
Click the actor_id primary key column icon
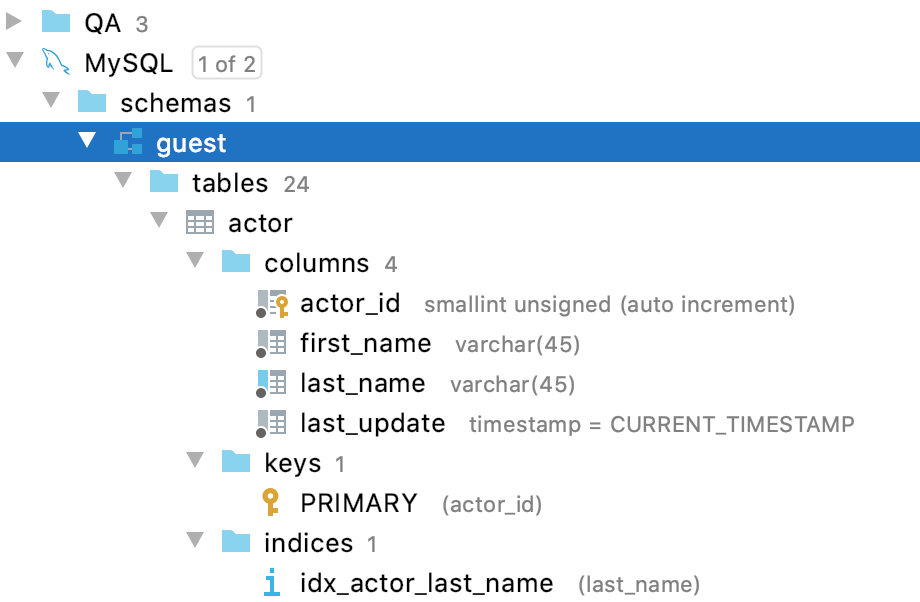(272, 304)
